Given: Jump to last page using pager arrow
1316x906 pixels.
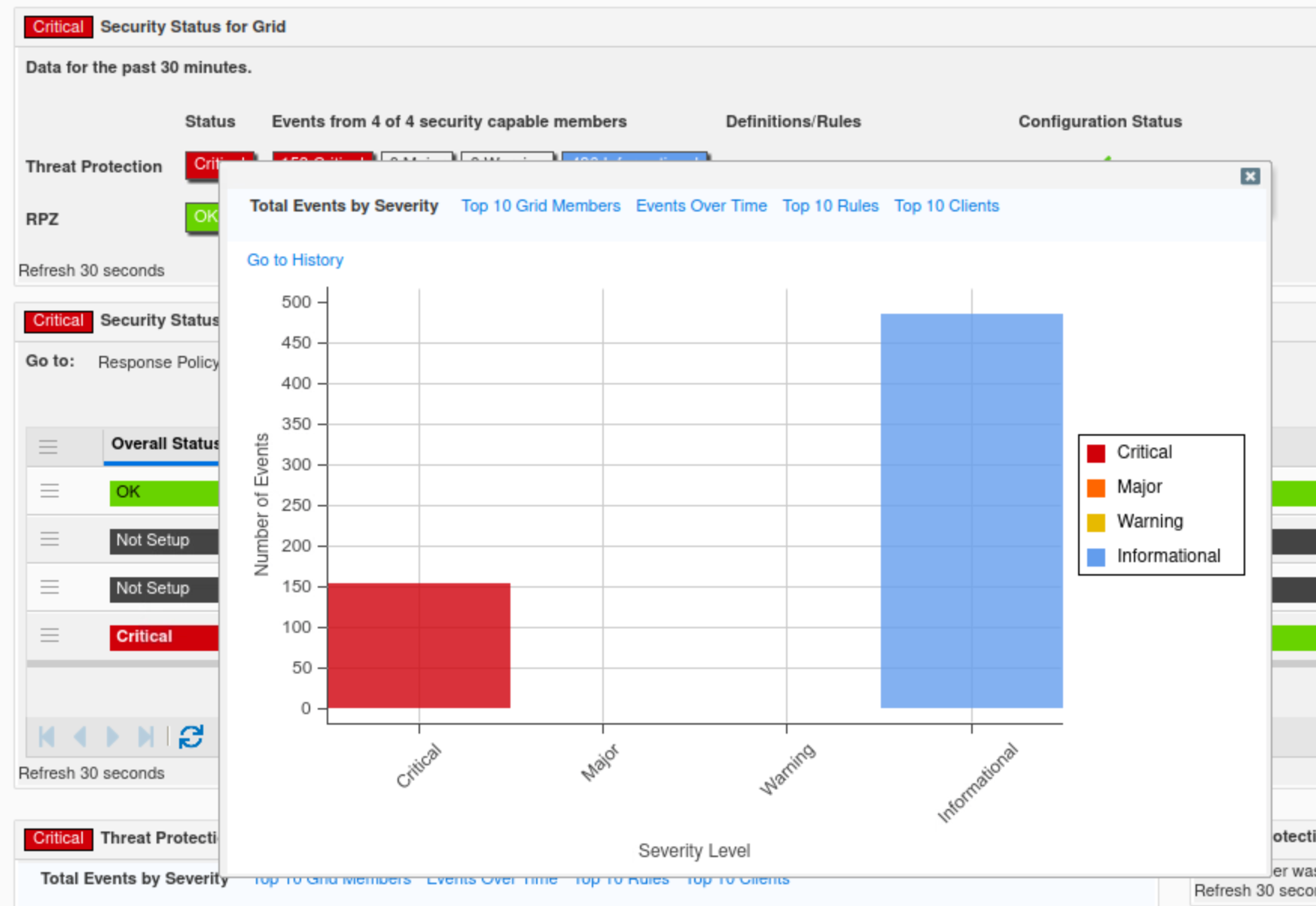Looking at the screenshot, I should point(146,737).
